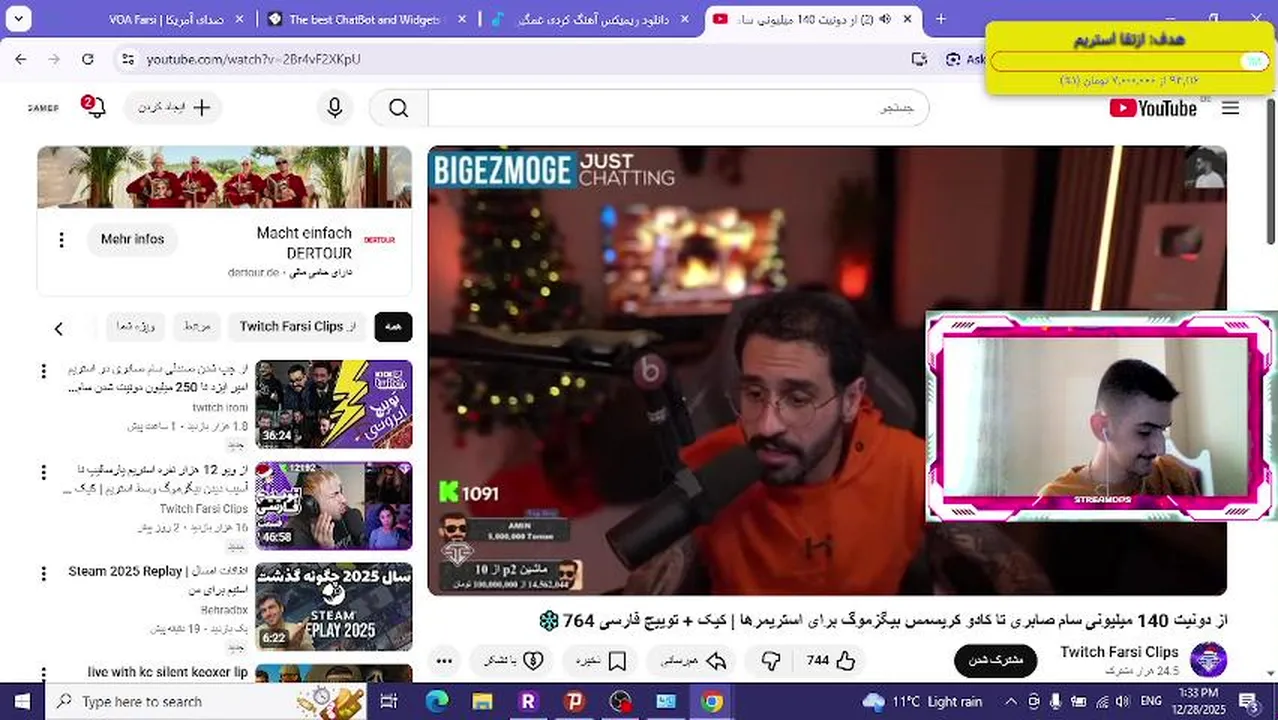Image resolution: width=1278 pixels, height=720 pixels.
Task: Open the ENG language indicator
Action: pyautogui.click(x=1151, y=701)
